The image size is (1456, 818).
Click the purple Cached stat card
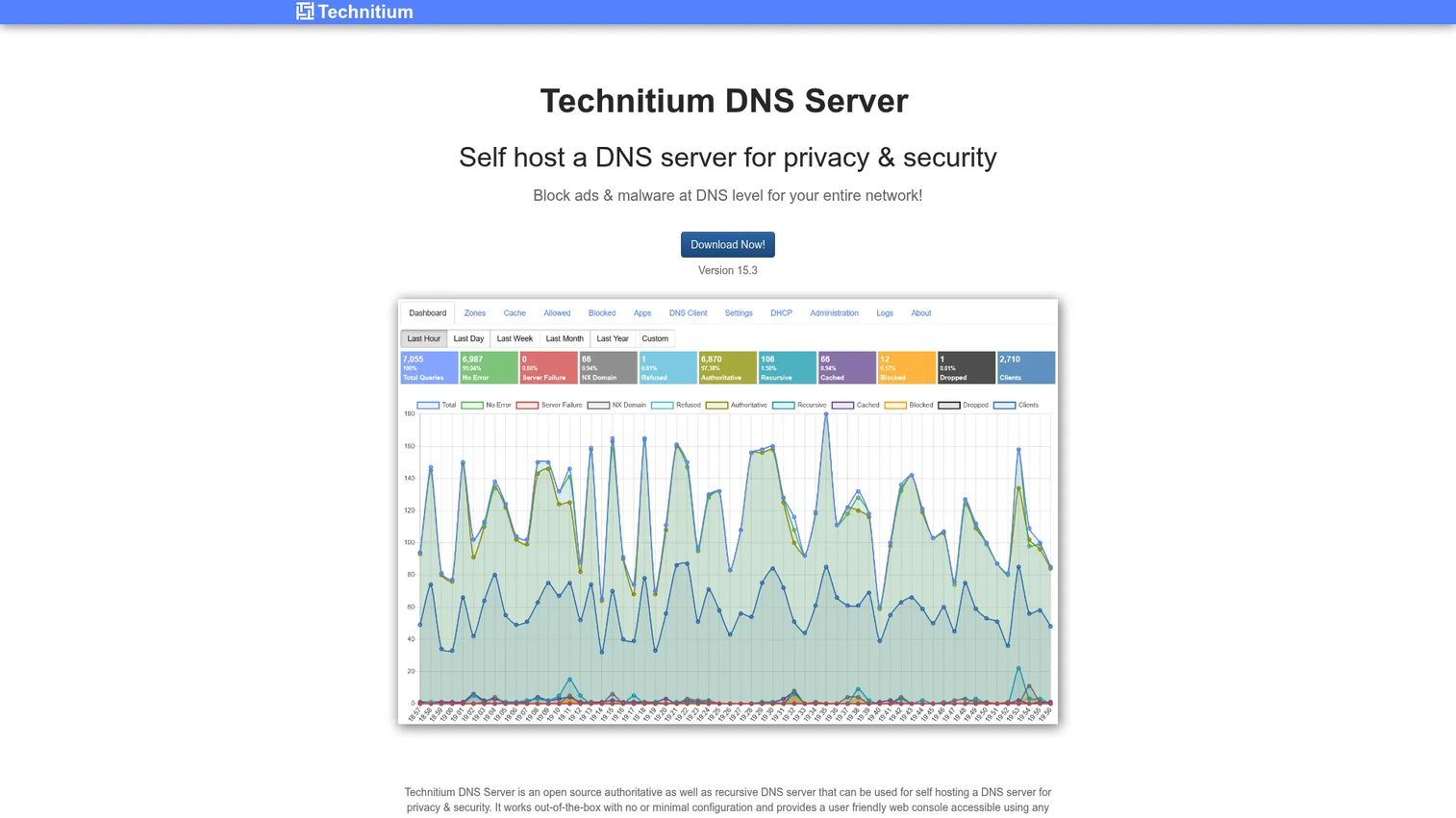coord(846,367)
